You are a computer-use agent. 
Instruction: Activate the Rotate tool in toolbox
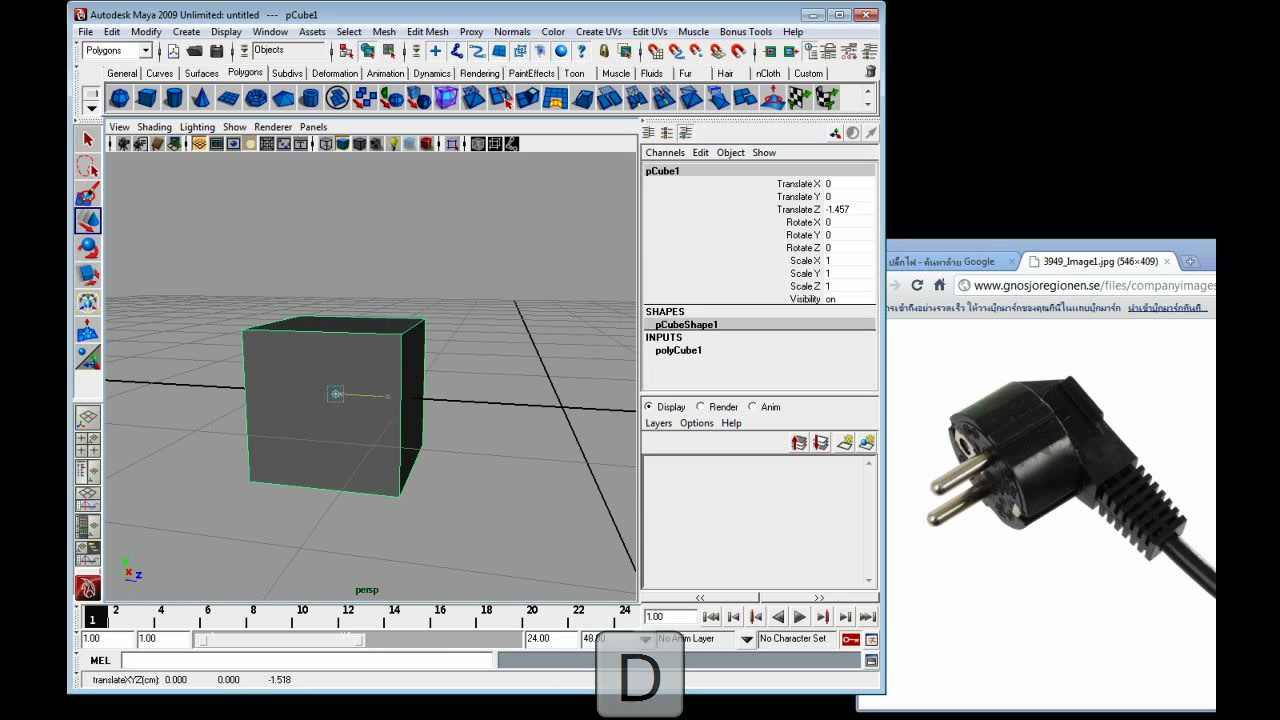pos(88,248)
